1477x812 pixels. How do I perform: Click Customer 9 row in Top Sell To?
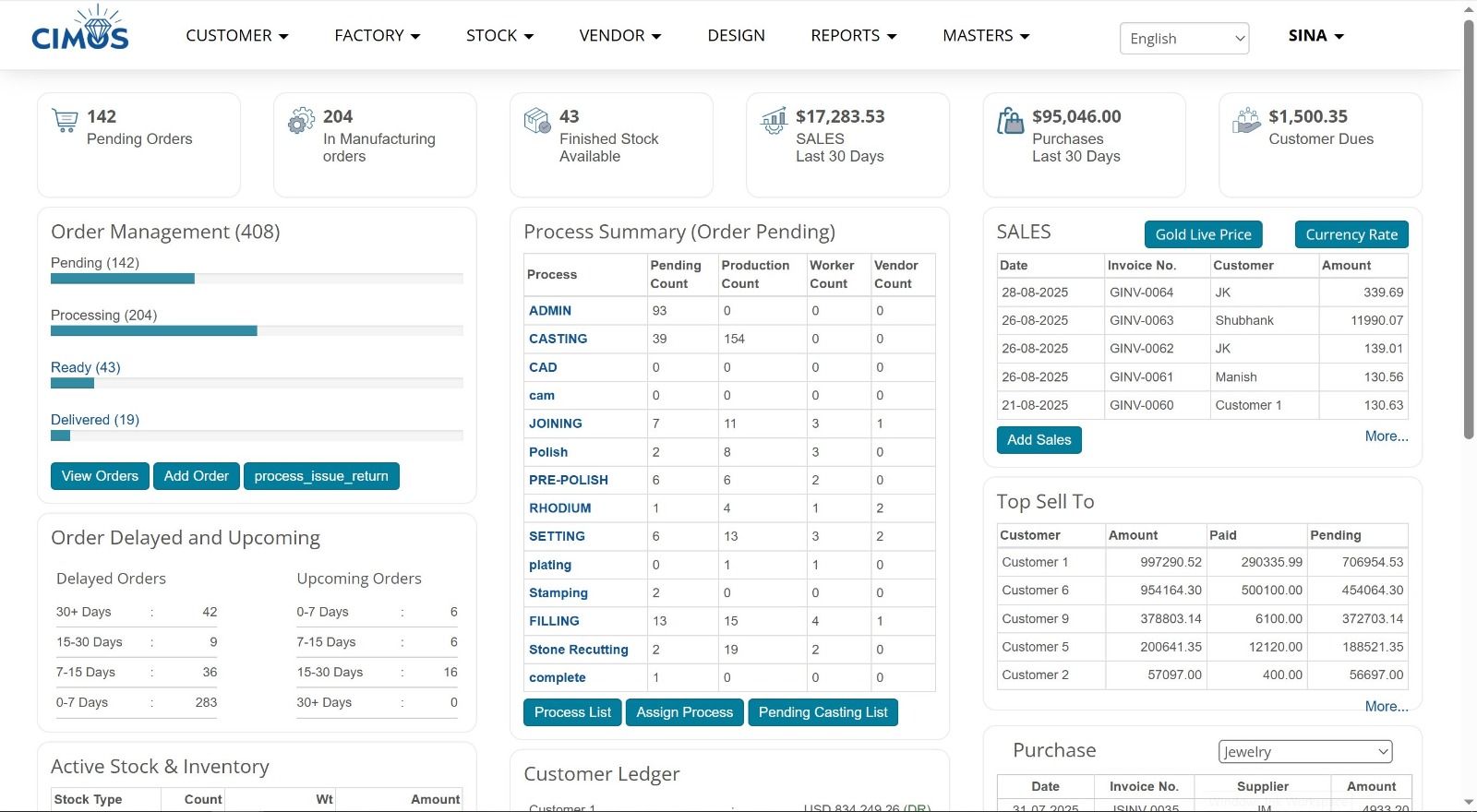(1202, 619)
